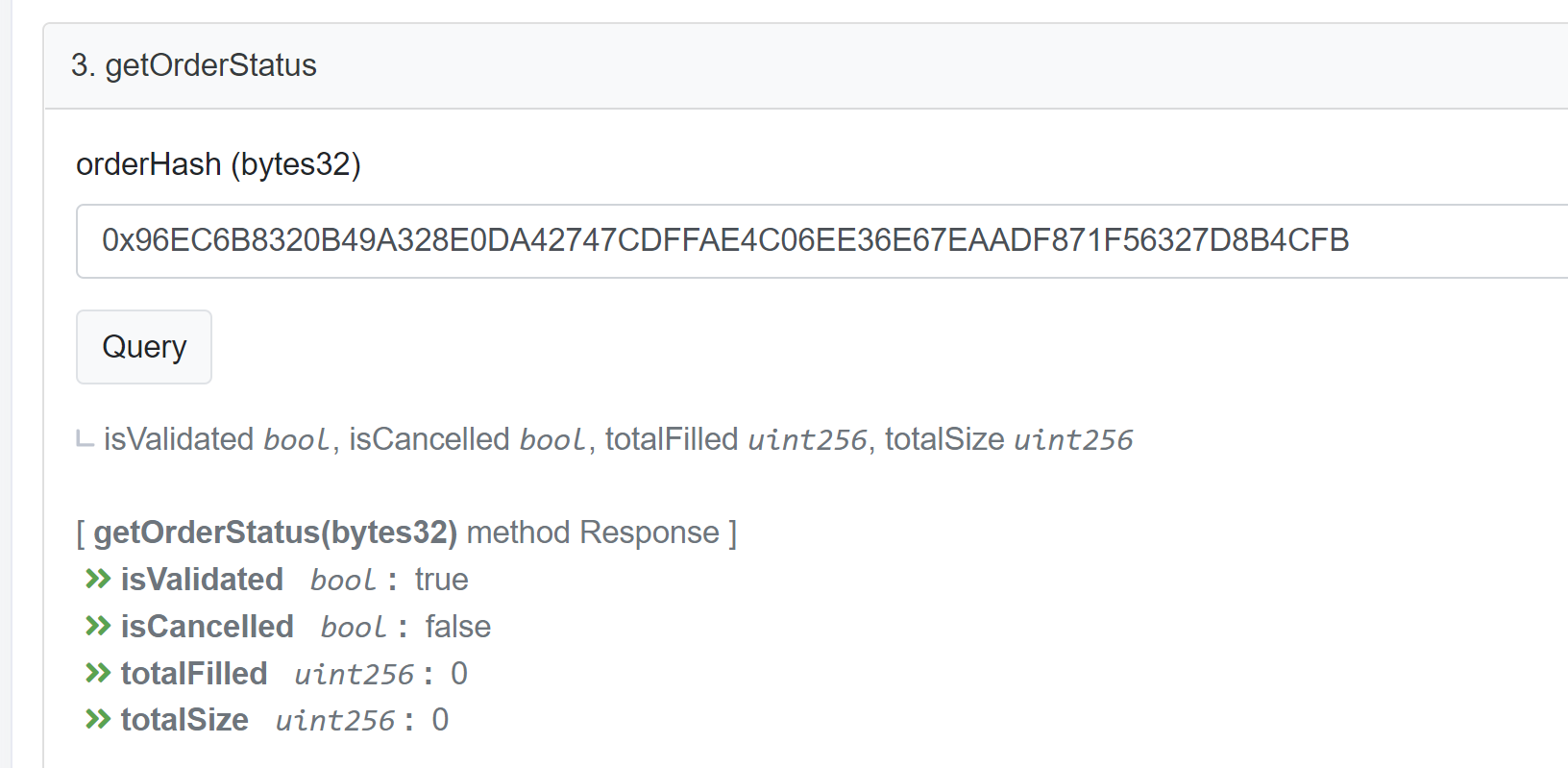Click the totalSize value zero
This screenshot has width=1568, height=768.
(x=441, y=720)
